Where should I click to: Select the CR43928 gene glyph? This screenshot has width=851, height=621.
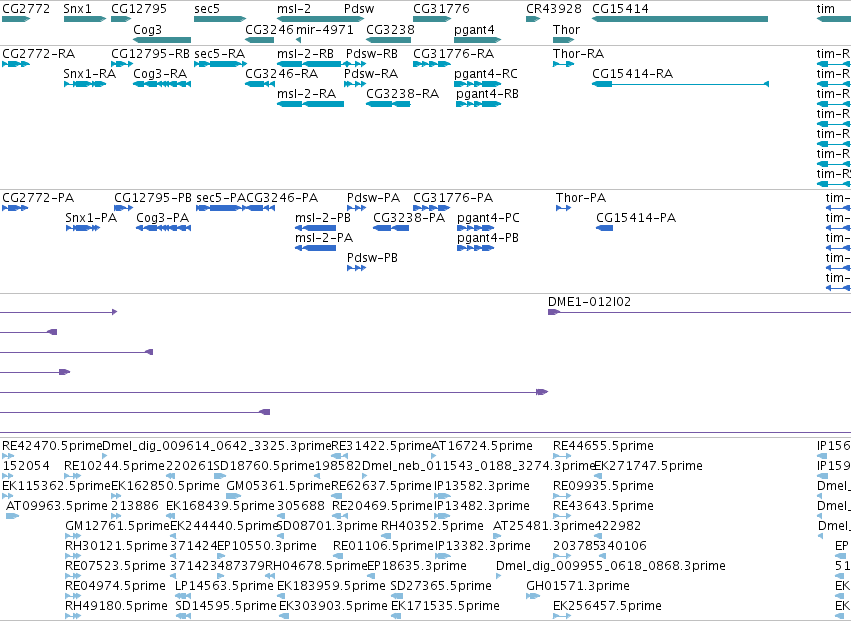[534, 19]
